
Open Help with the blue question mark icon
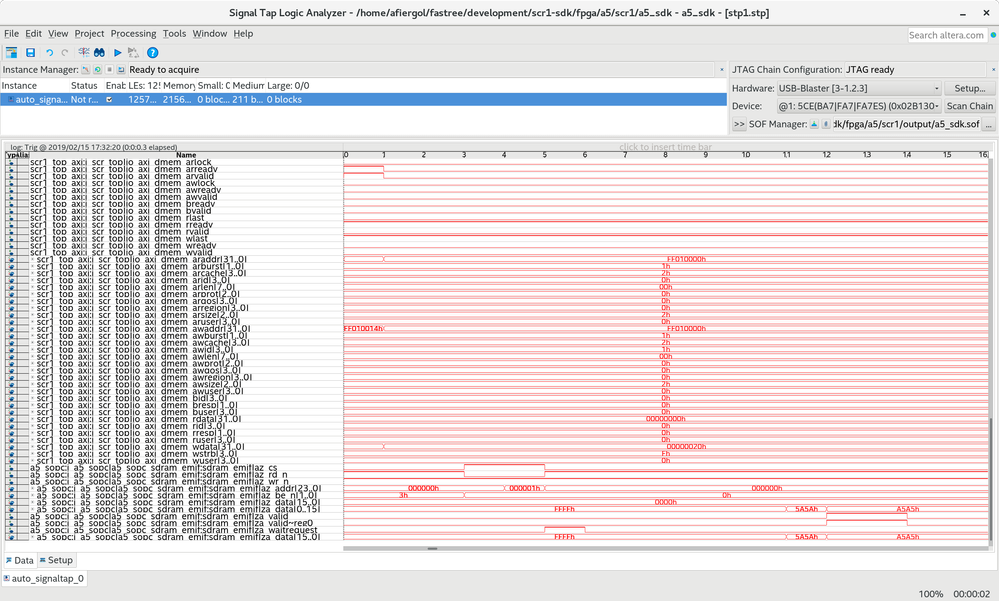click(x=153, y=52)
